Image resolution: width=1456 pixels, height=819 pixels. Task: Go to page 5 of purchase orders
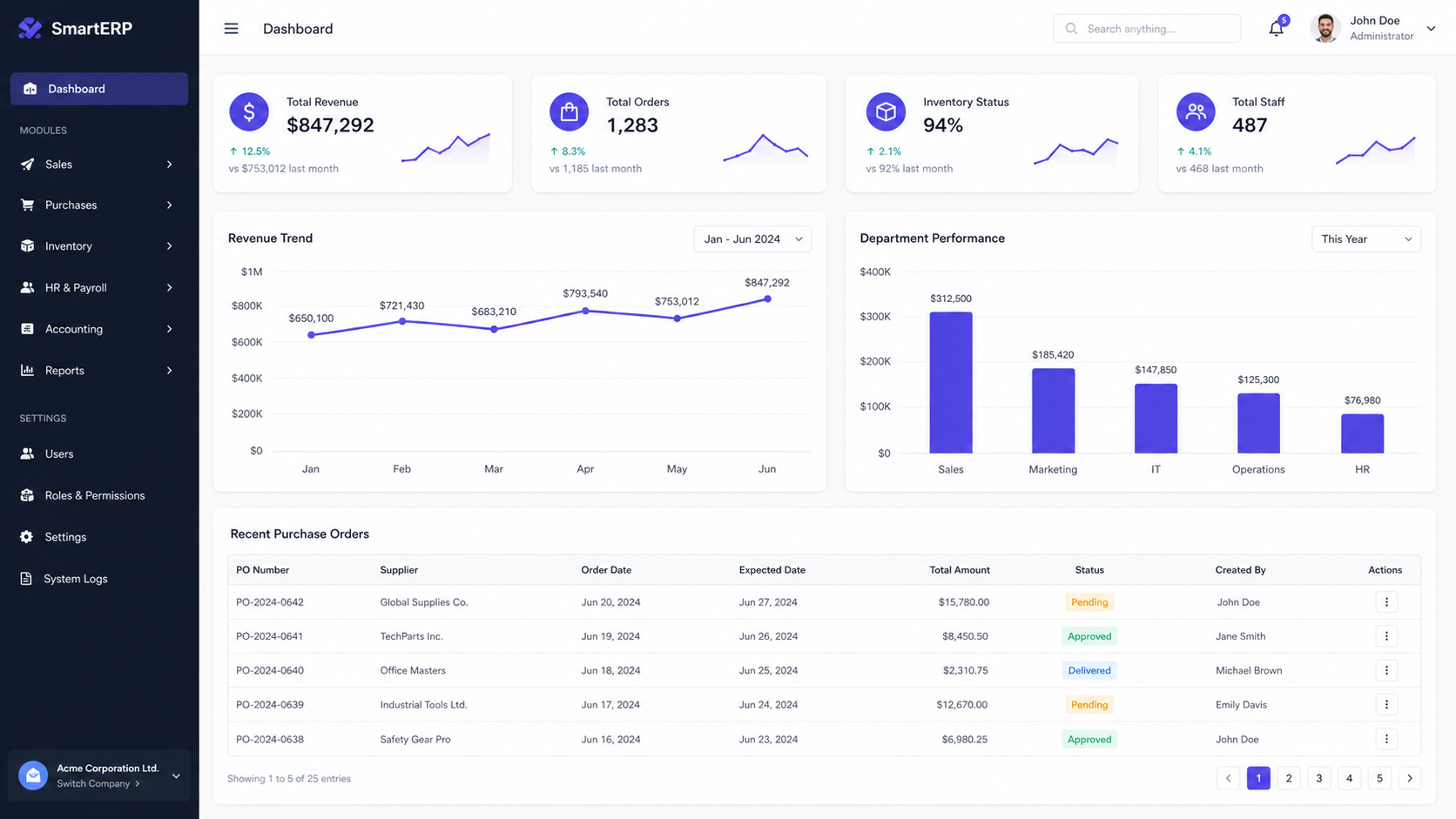pyautogui.click(x=1379, y=778)
